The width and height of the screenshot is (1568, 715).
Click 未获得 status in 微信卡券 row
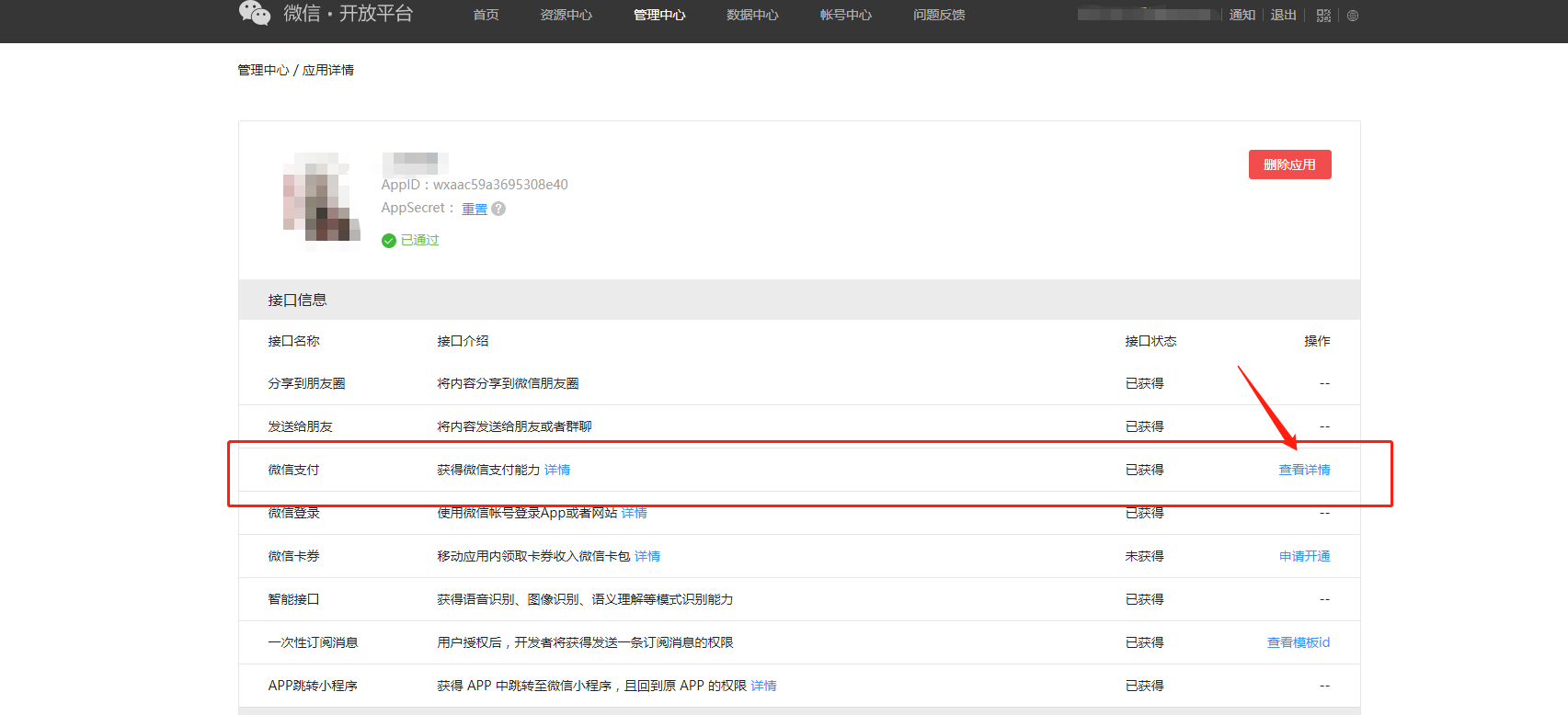click(1144, 556)
